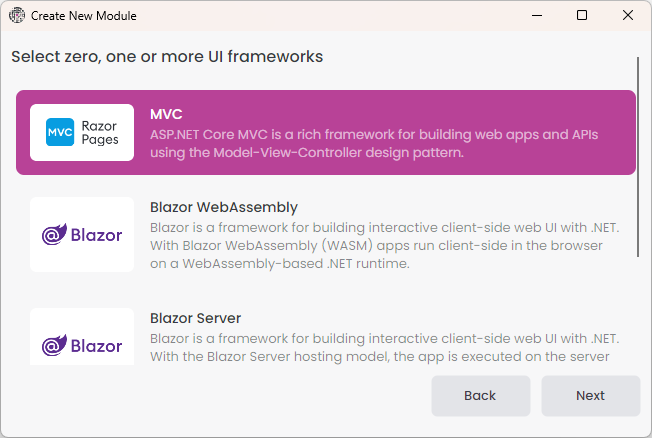
Task: Click the "Select zero, one or more UI frameworks" heading
Action: coord(167,56)
